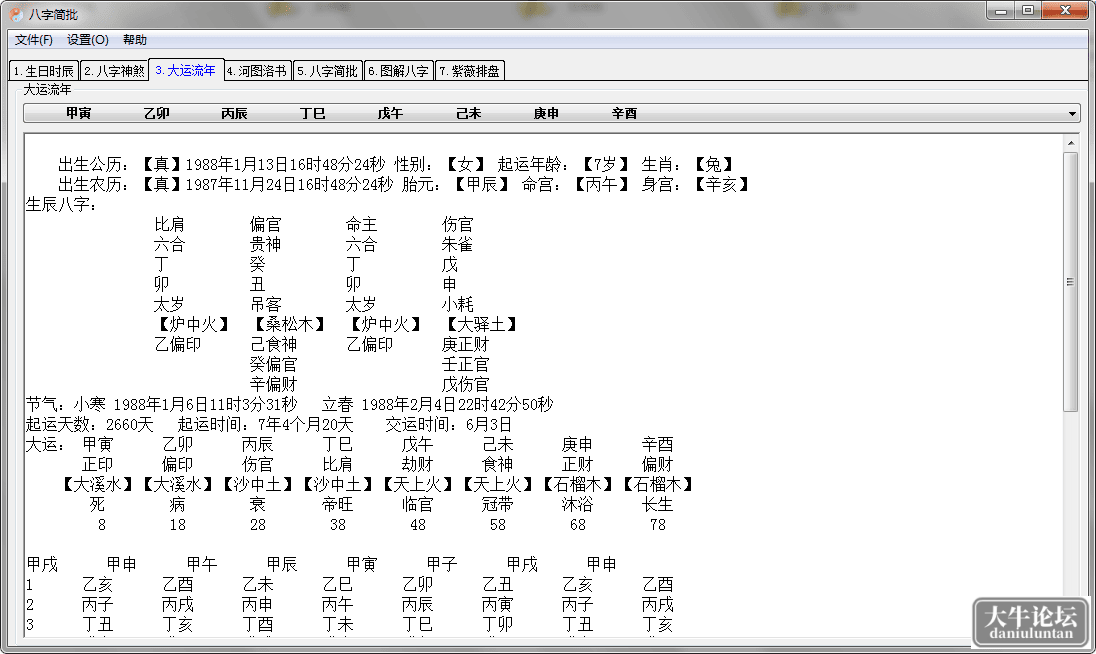Click the 吊客 text in the chart

pos(266,305)
